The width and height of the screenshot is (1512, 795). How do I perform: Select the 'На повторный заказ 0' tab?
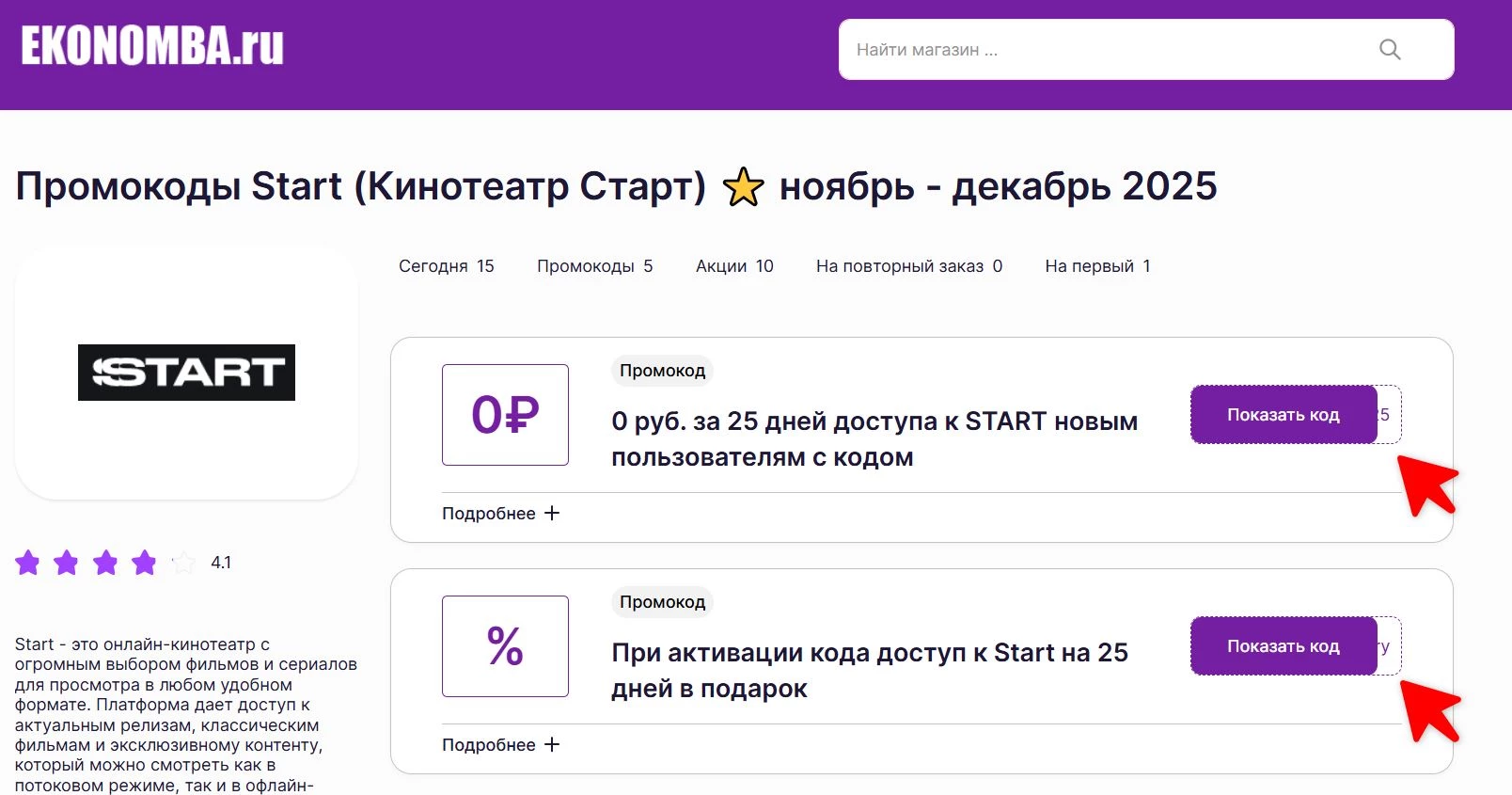(909, 266)
